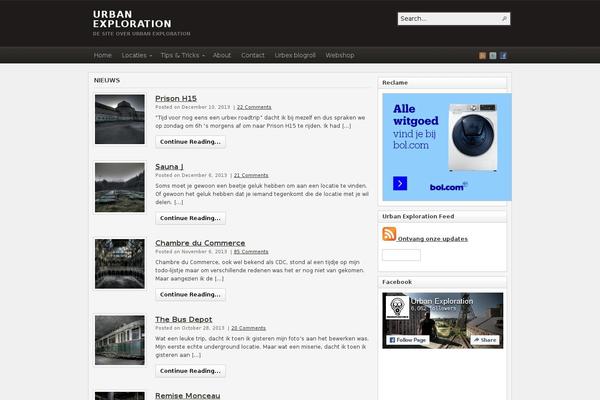Open the Twitter icon in the navigation bar
This screenshot has width=600, height=400.
pyautogui.click(x=493, y=56)
